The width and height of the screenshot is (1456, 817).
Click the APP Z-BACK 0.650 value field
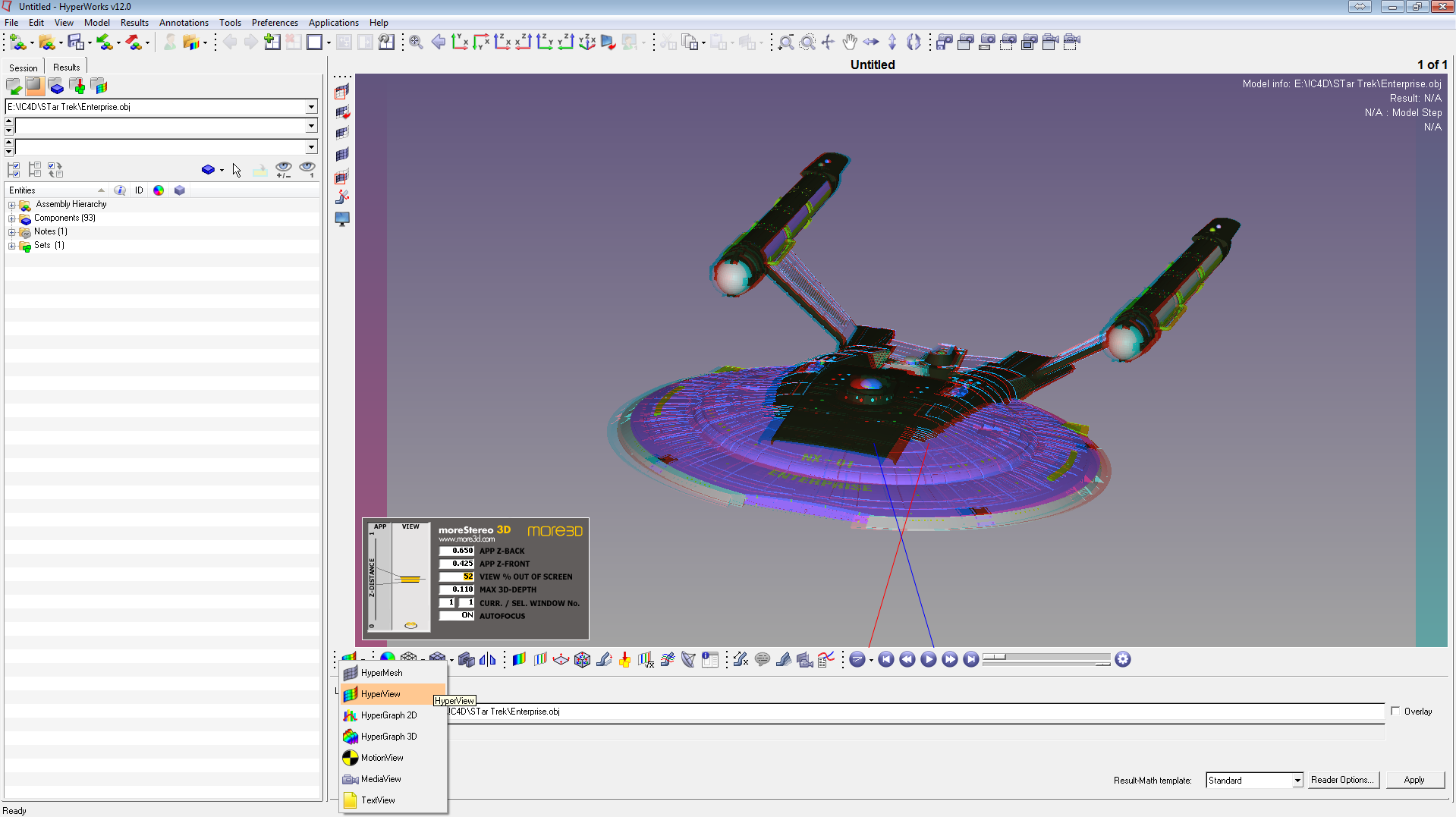(x=457, y=551)
